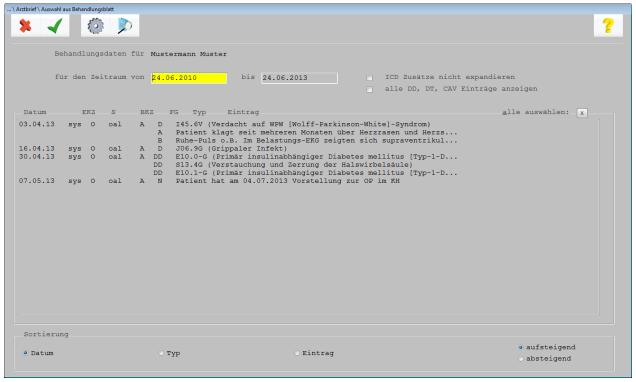Click the magnifier search icon

(125, 26)
